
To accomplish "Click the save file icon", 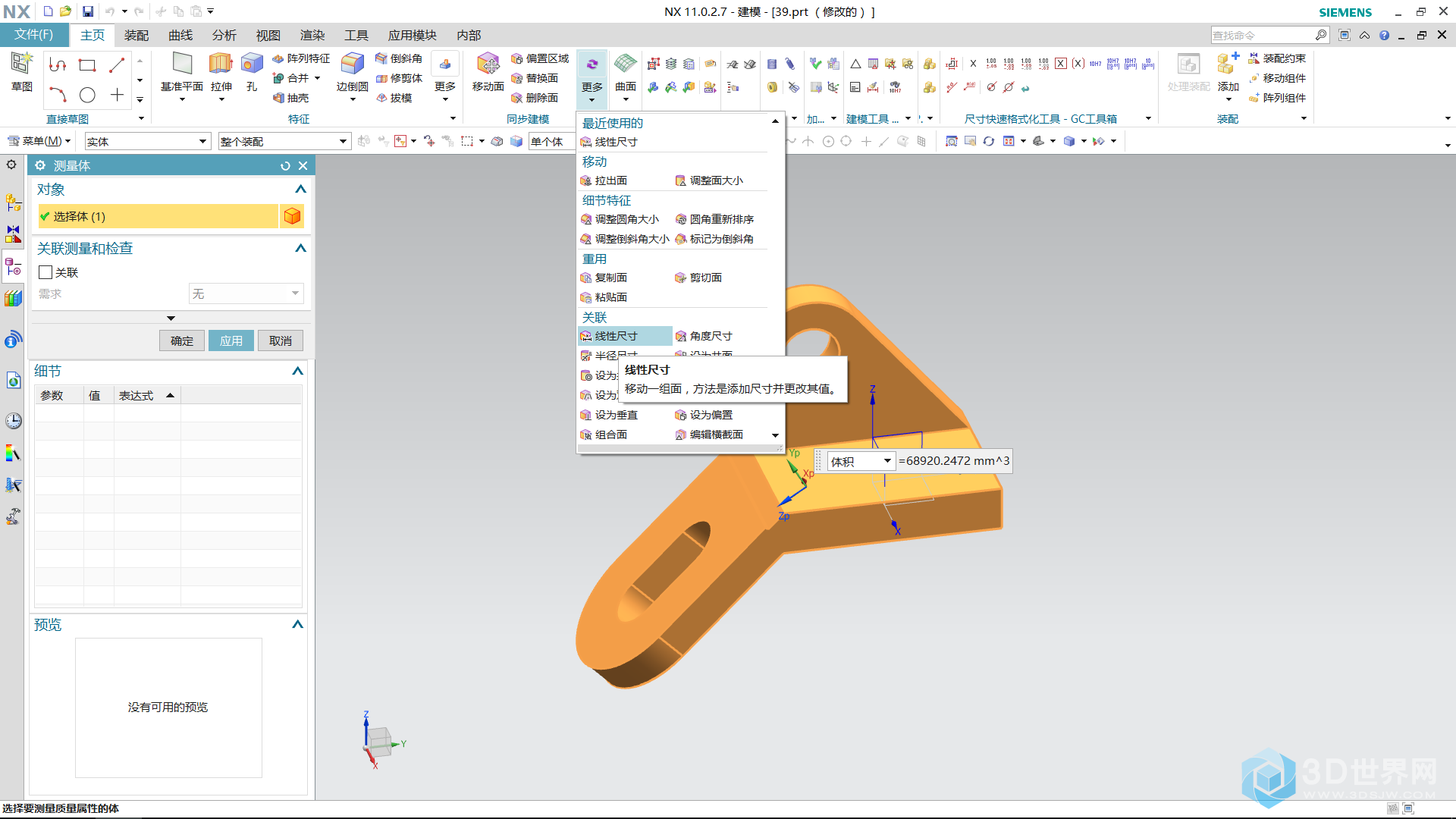I will 88,11.
